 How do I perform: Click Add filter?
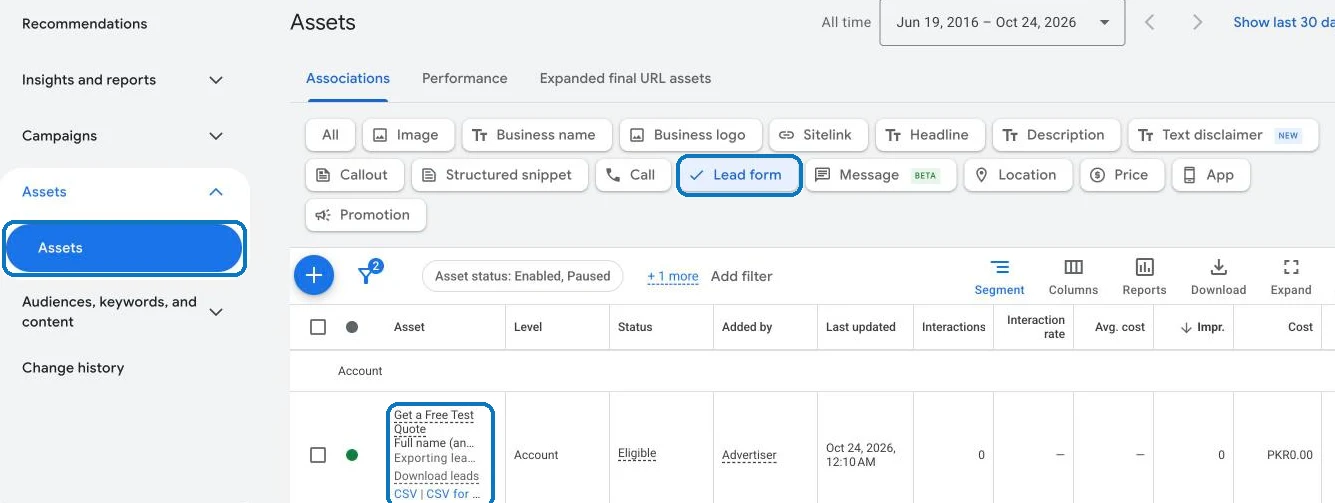pyautogui.click(x=742, y=276)
